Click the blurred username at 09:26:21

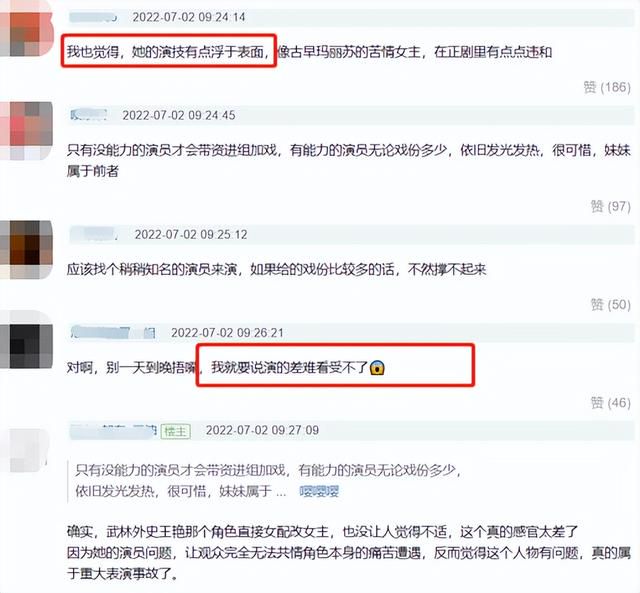113,333
